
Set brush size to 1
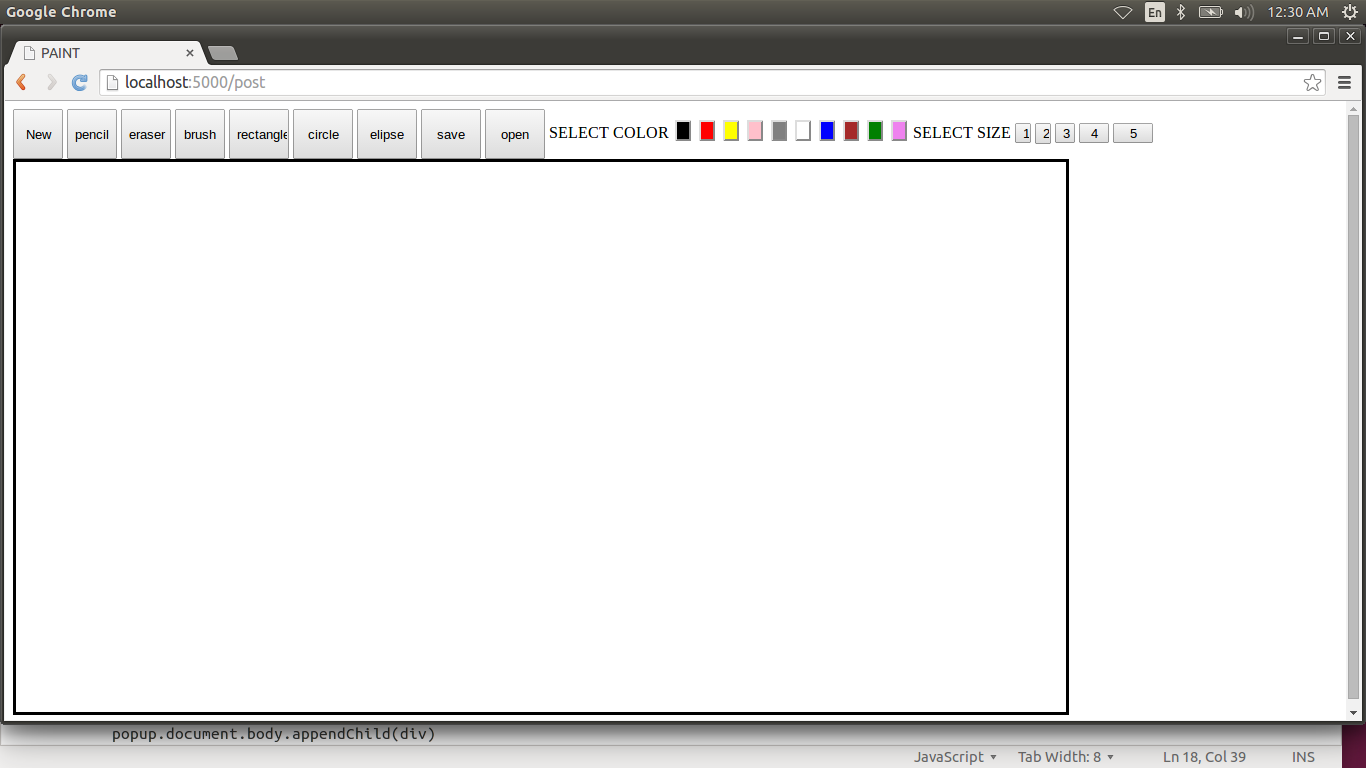[x=1023, y=132]
